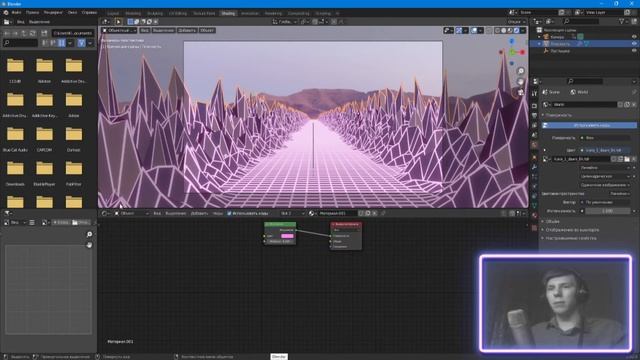This screenshot has width=640, height=360.
Task: Open the viewport Добавить menu
Action: click(x=187, y=30)
